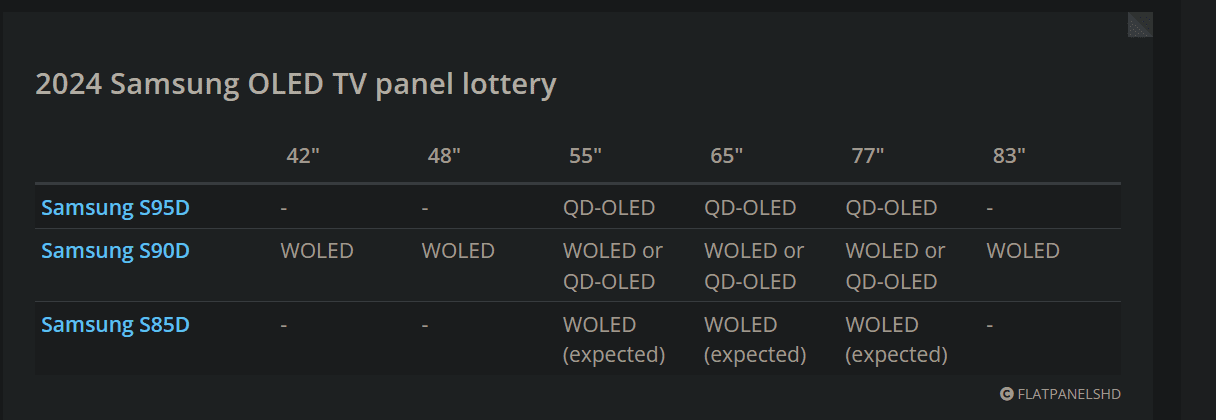Click the FLATPANELSHD copyright watermark
This screenshot has height=420, width=1216.
(1061, 394)
